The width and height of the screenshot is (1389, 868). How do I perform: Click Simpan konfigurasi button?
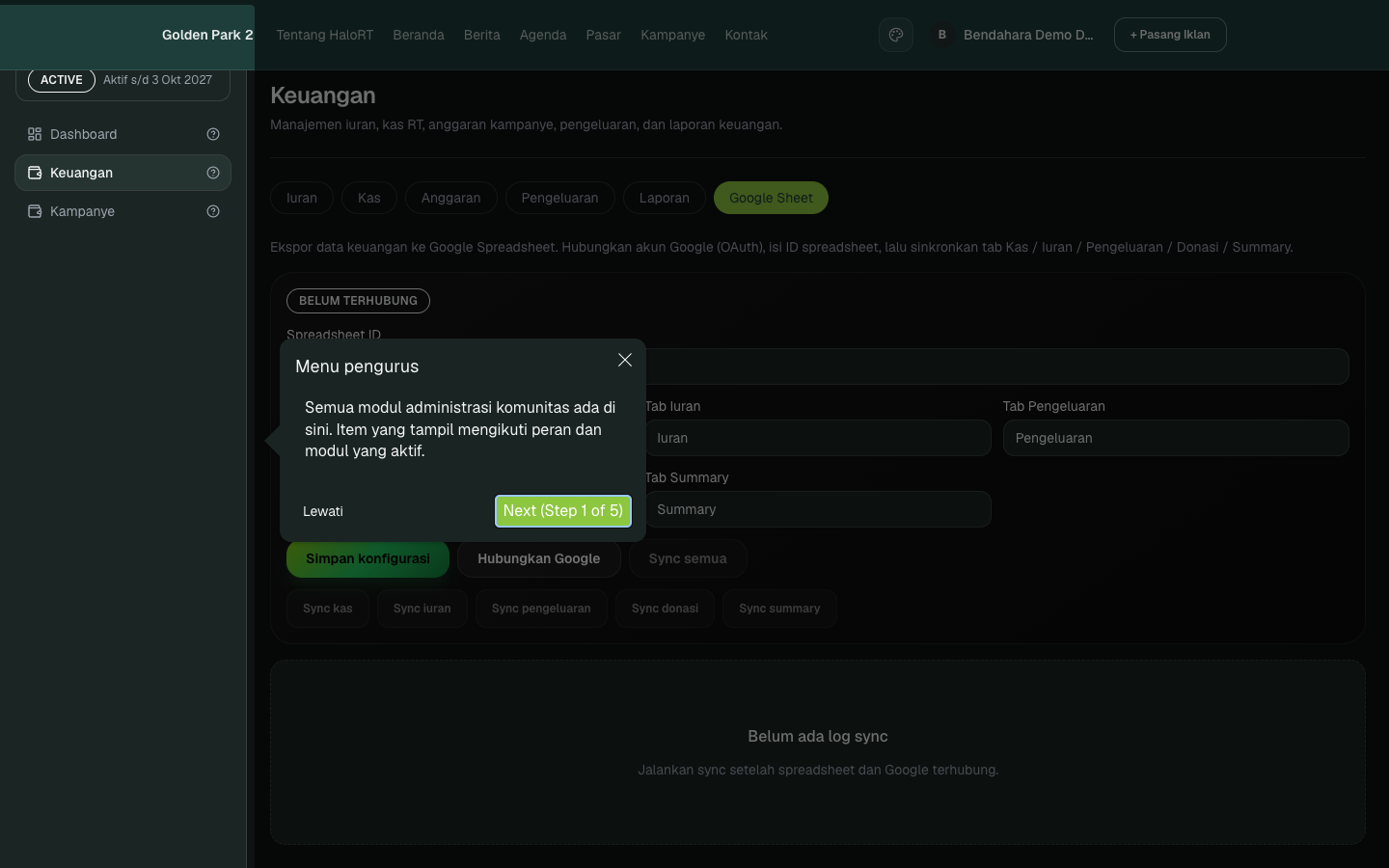tap(368, 558)
